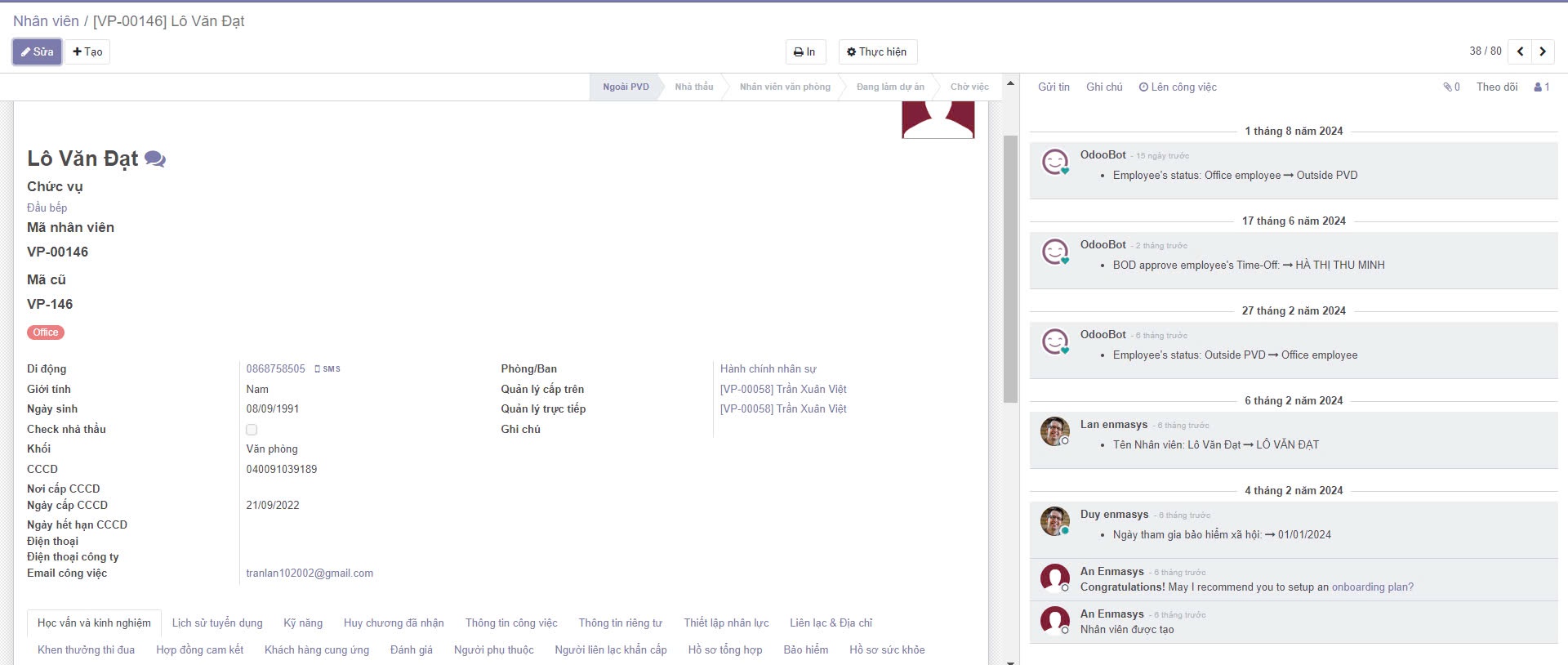Click the chat bubble icon beside Lô Văn Đạt
The height and width of the screenshot is (665, 1568).
155,159
